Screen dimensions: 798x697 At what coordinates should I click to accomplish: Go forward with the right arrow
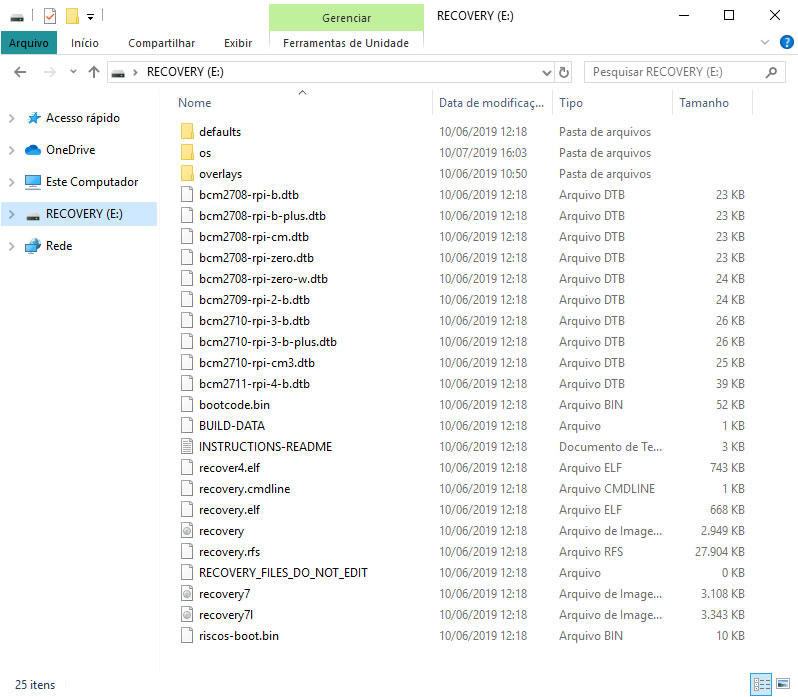pos(49,72)
